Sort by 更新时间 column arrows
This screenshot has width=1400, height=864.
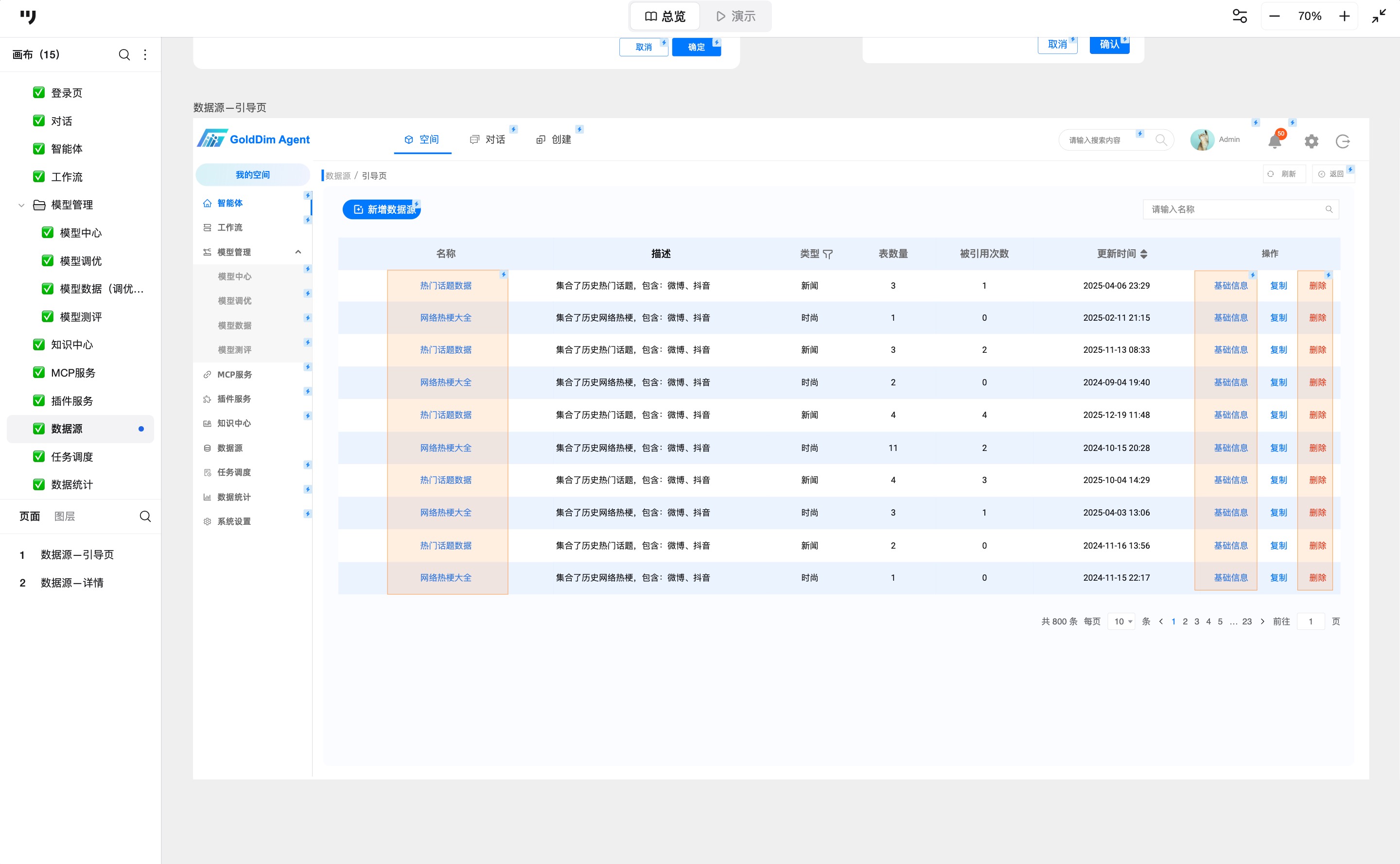(1144, 254)
